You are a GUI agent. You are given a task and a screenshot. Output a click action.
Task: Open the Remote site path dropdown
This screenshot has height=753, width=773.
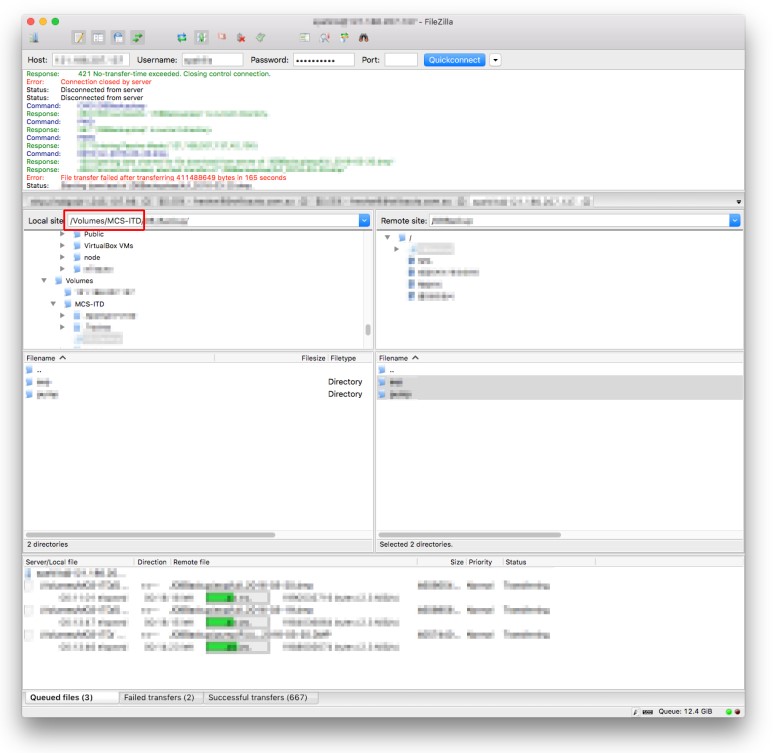click(735, 220)
